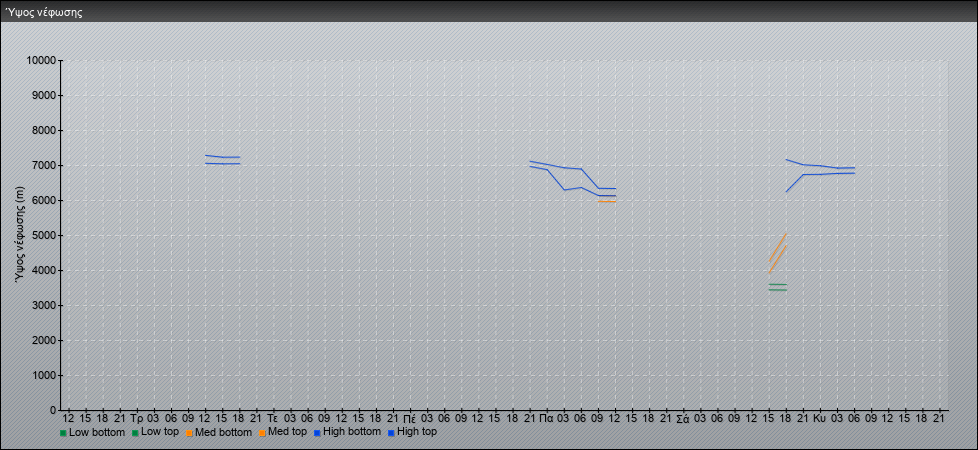Click the orange Med top legend swatch
Viewport: 978px width, 450px height.
tap(262, 433)
